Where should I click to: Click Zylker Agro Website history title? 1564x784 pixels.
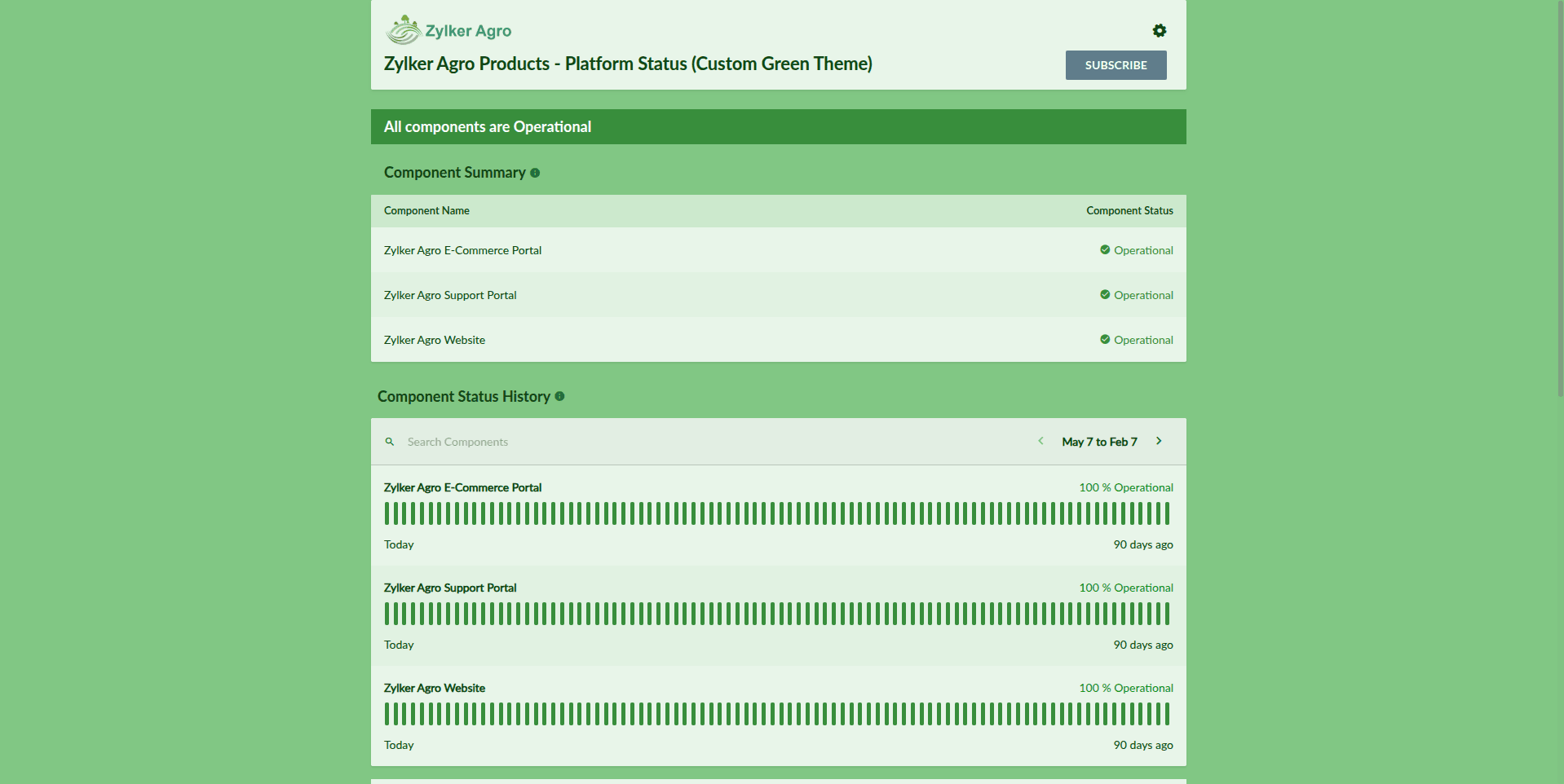coord(435,688)
